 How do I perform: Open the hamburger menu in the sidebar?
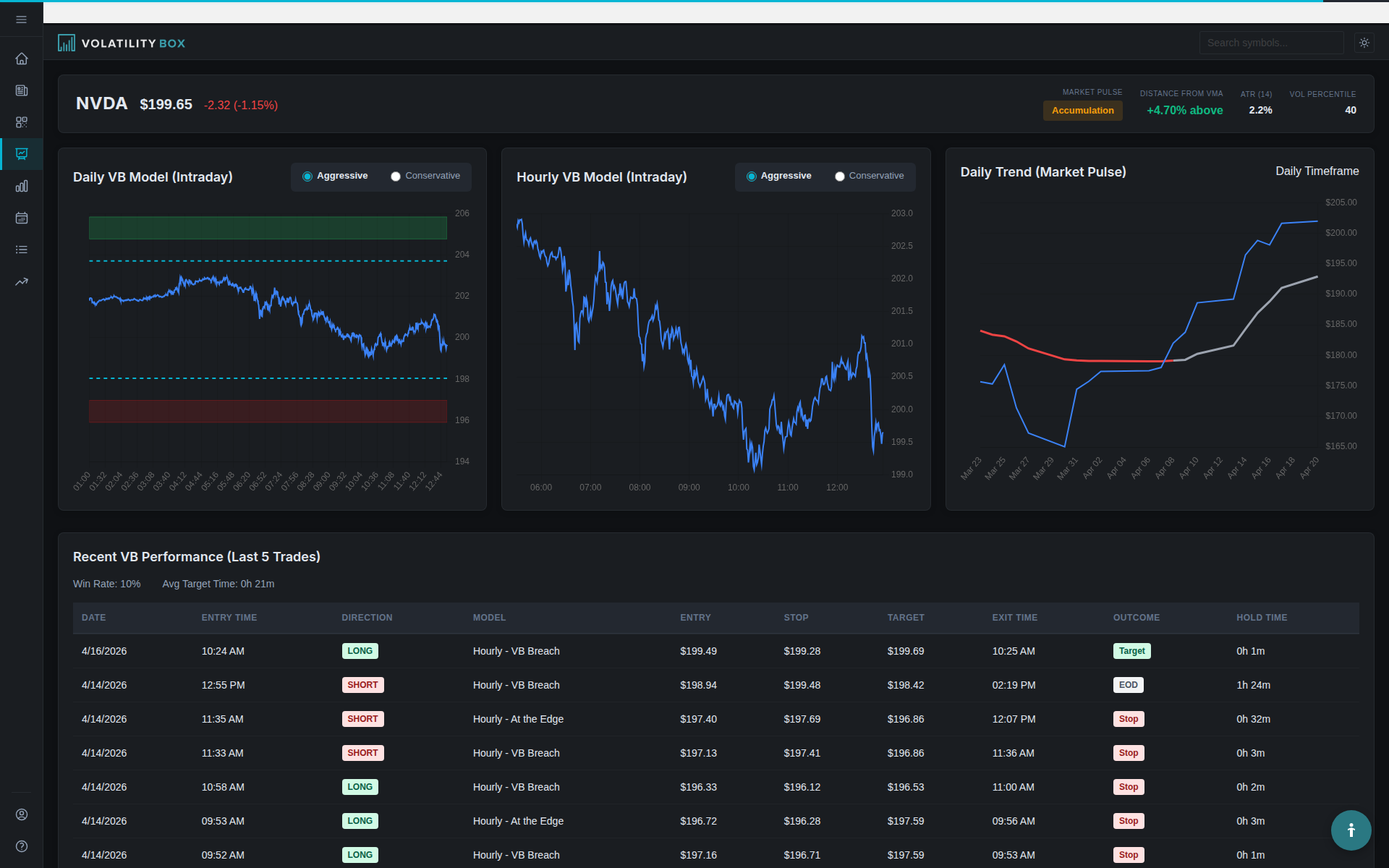coord(21,20)
